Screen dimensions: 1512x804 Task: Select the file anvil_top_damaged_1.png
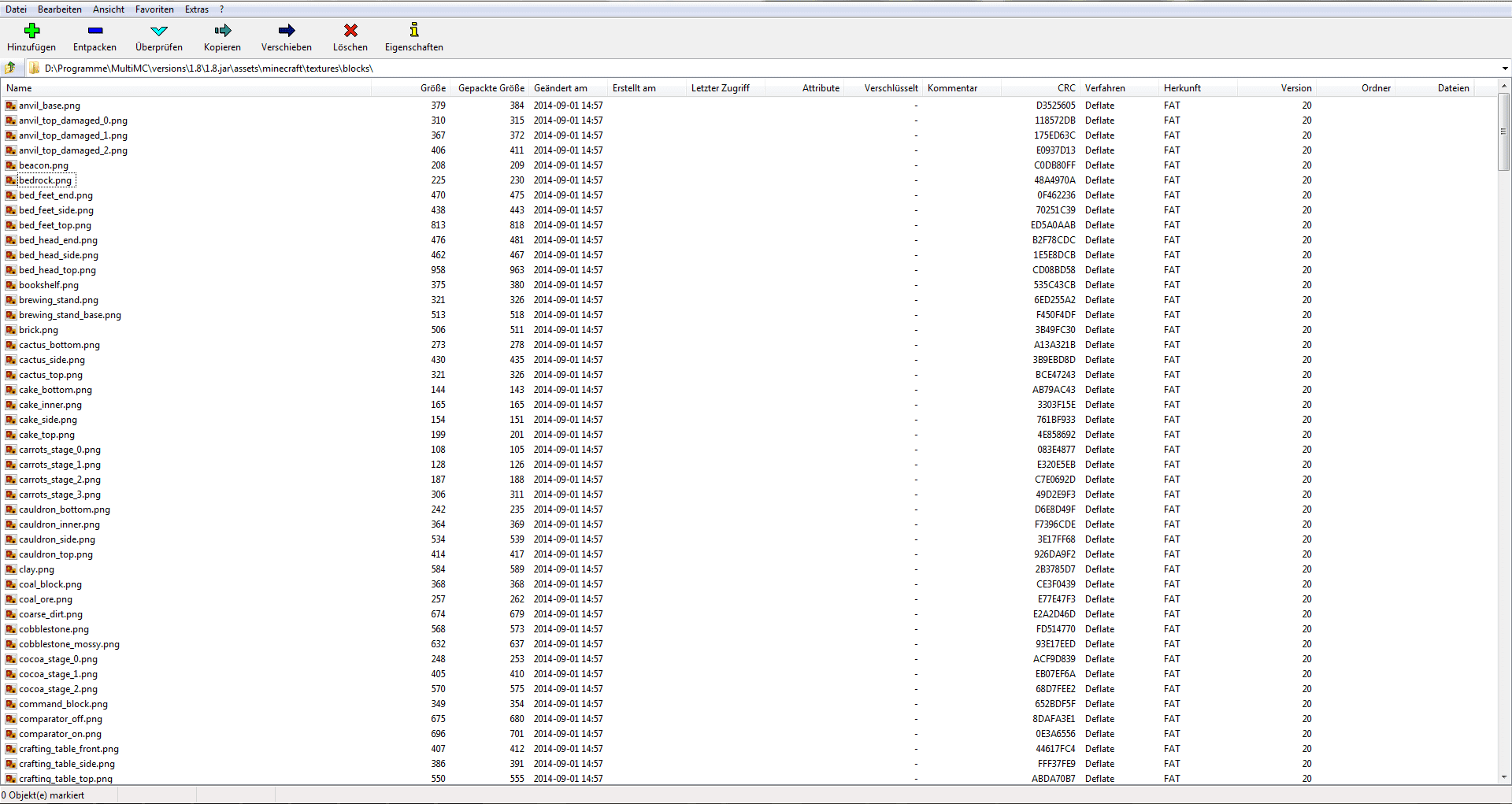pos(73,135)
